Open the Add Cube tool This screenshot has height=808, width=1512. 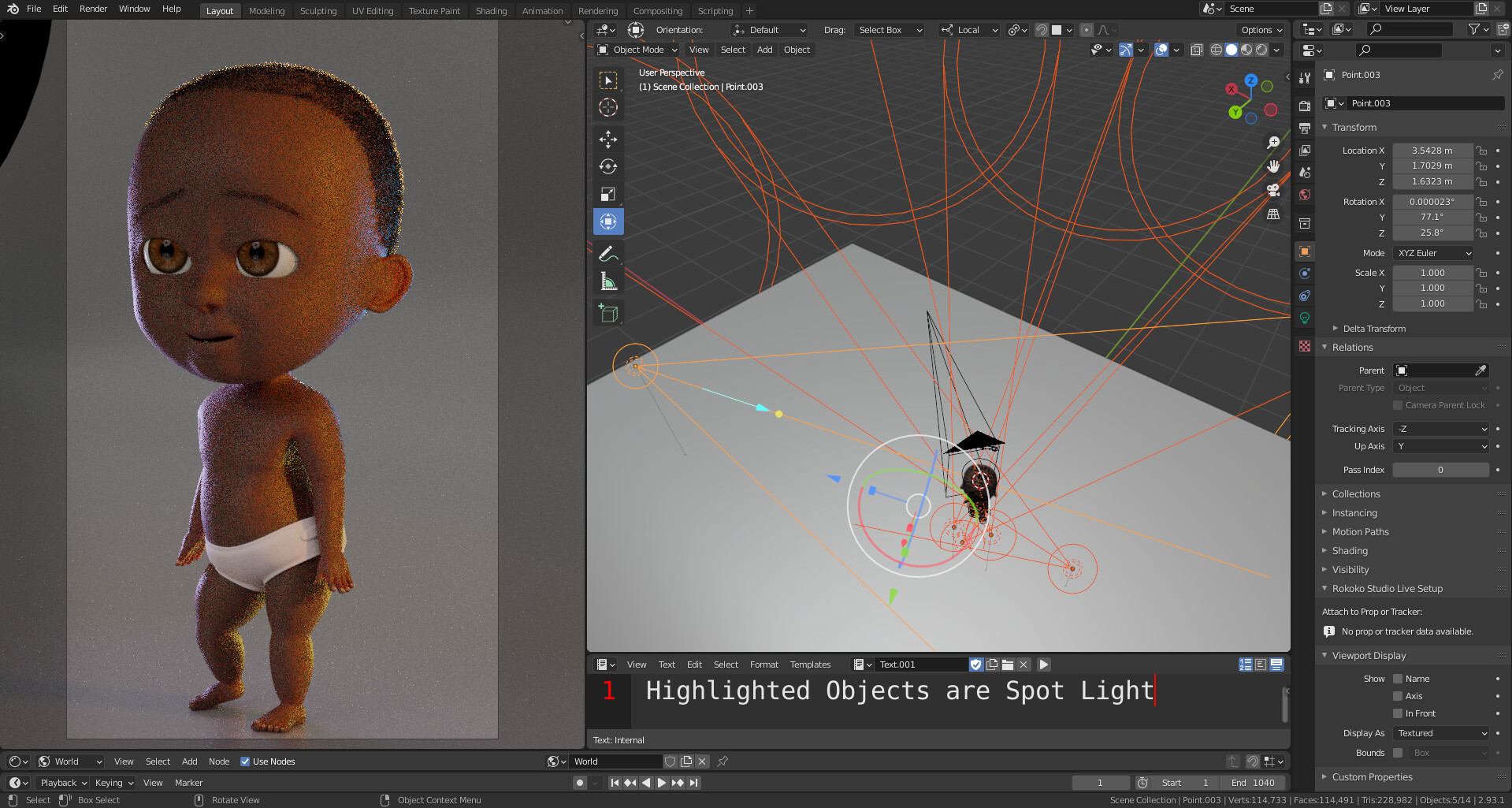pos(607,312)
